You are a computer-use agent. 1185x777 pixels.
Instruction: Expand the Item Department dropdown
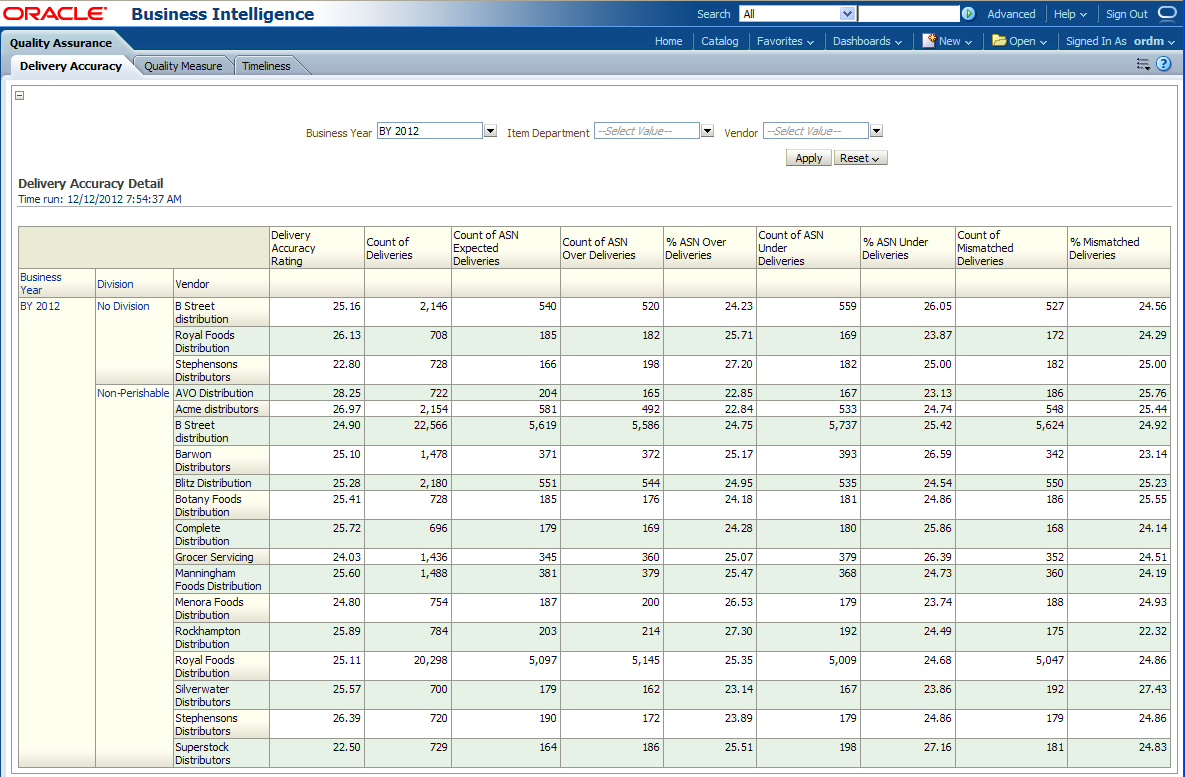pyautogui.click(x=707, y=131)
